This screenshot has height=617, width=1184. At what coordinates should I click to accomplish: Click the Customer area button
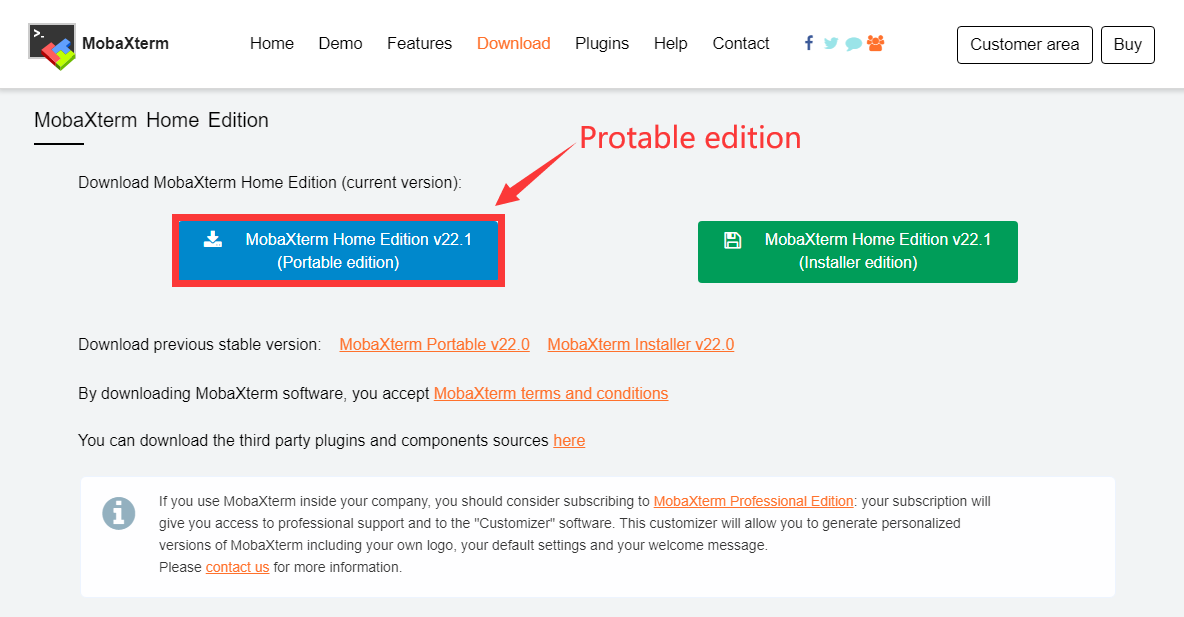click(x=1024, y=45)
